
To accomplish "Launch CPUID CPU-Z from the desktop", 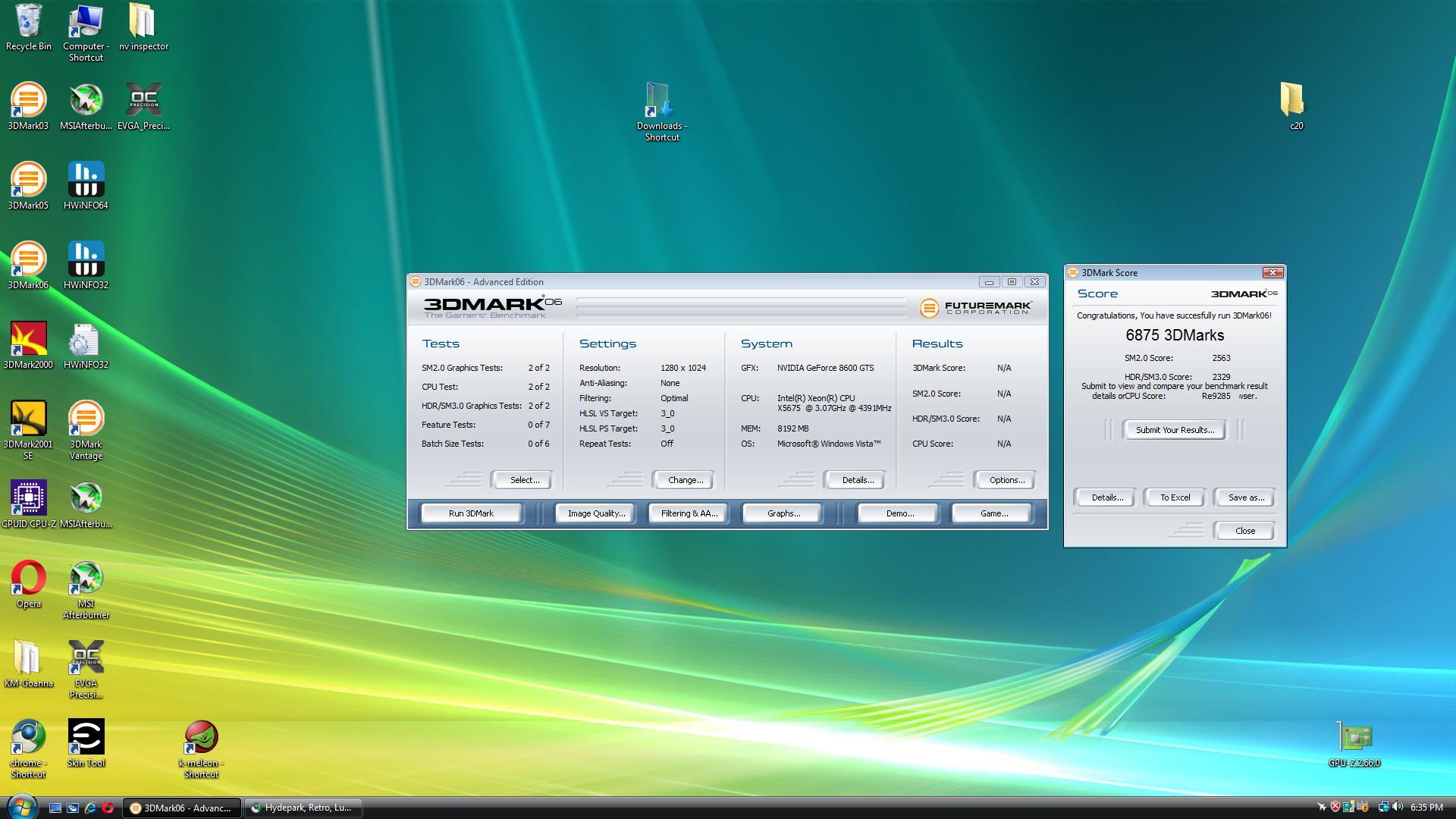I will 28,499.
